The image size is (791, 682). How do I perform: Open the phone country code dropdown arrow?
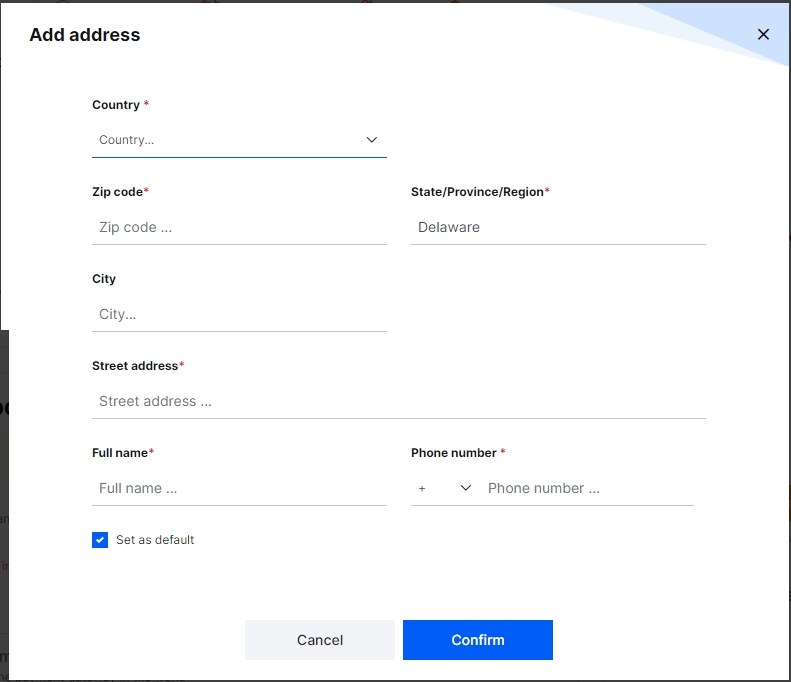click(x=465, y=488)
